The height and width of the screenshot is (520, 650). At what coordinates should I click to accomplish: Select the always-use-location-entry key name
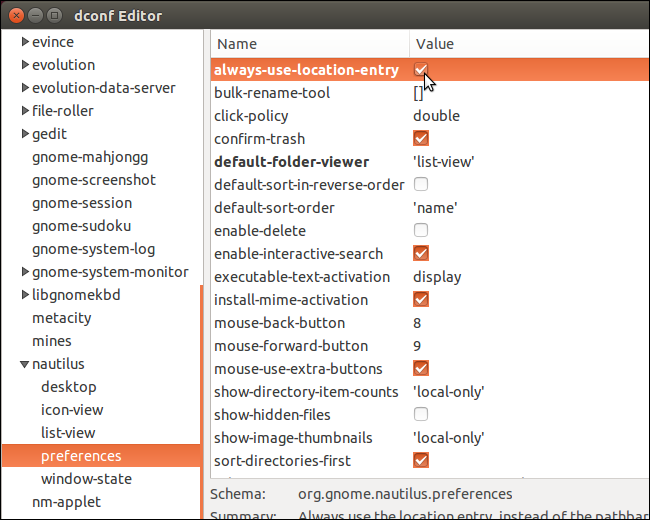pyautogui.click(x=306, y=70)
